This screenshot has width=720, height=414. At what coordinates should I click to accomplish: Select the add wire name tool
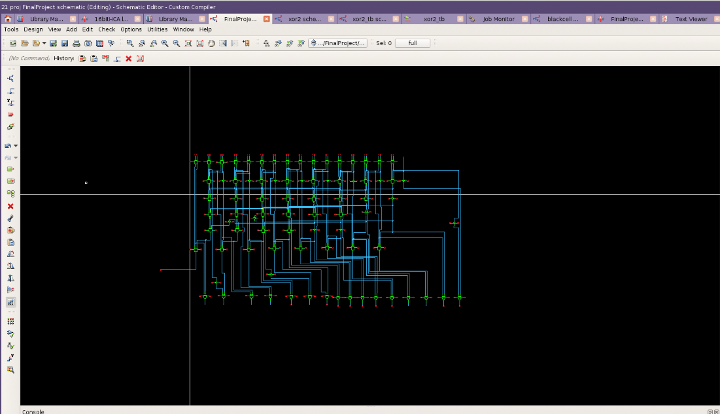click(x=11, y=102)
